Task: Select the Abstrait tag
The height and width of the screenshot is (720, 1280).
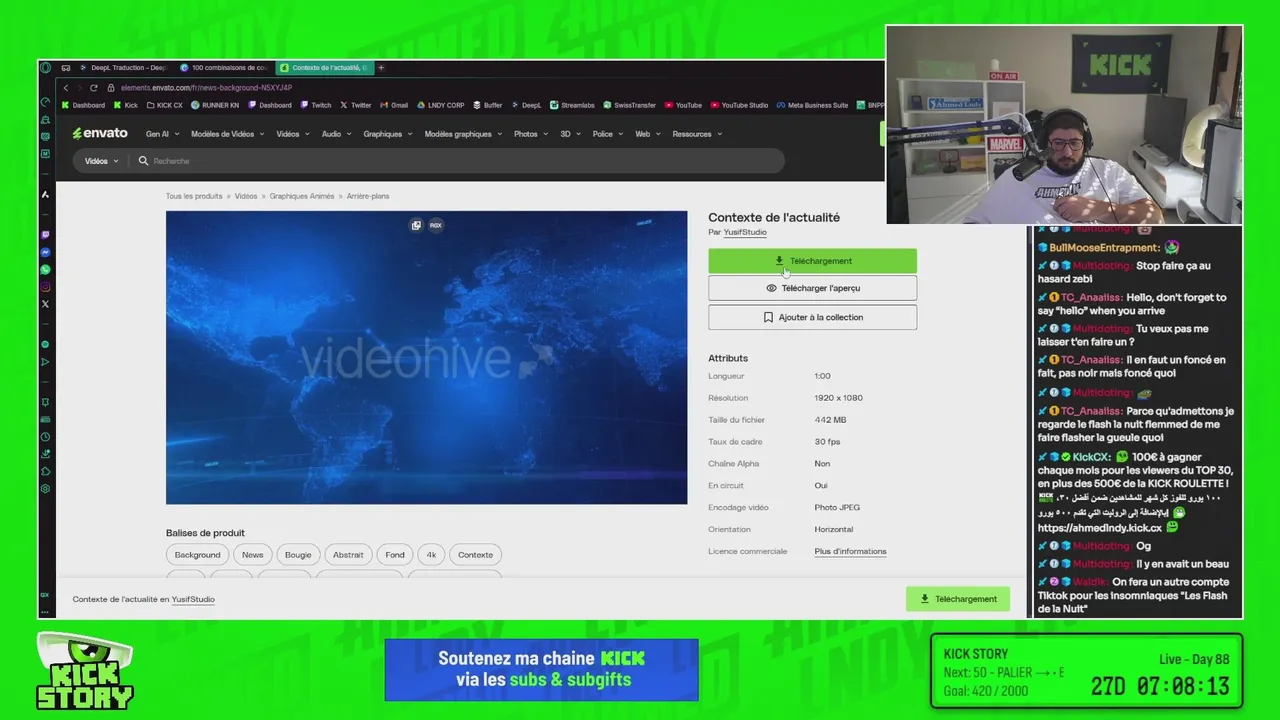Action: 348,555
